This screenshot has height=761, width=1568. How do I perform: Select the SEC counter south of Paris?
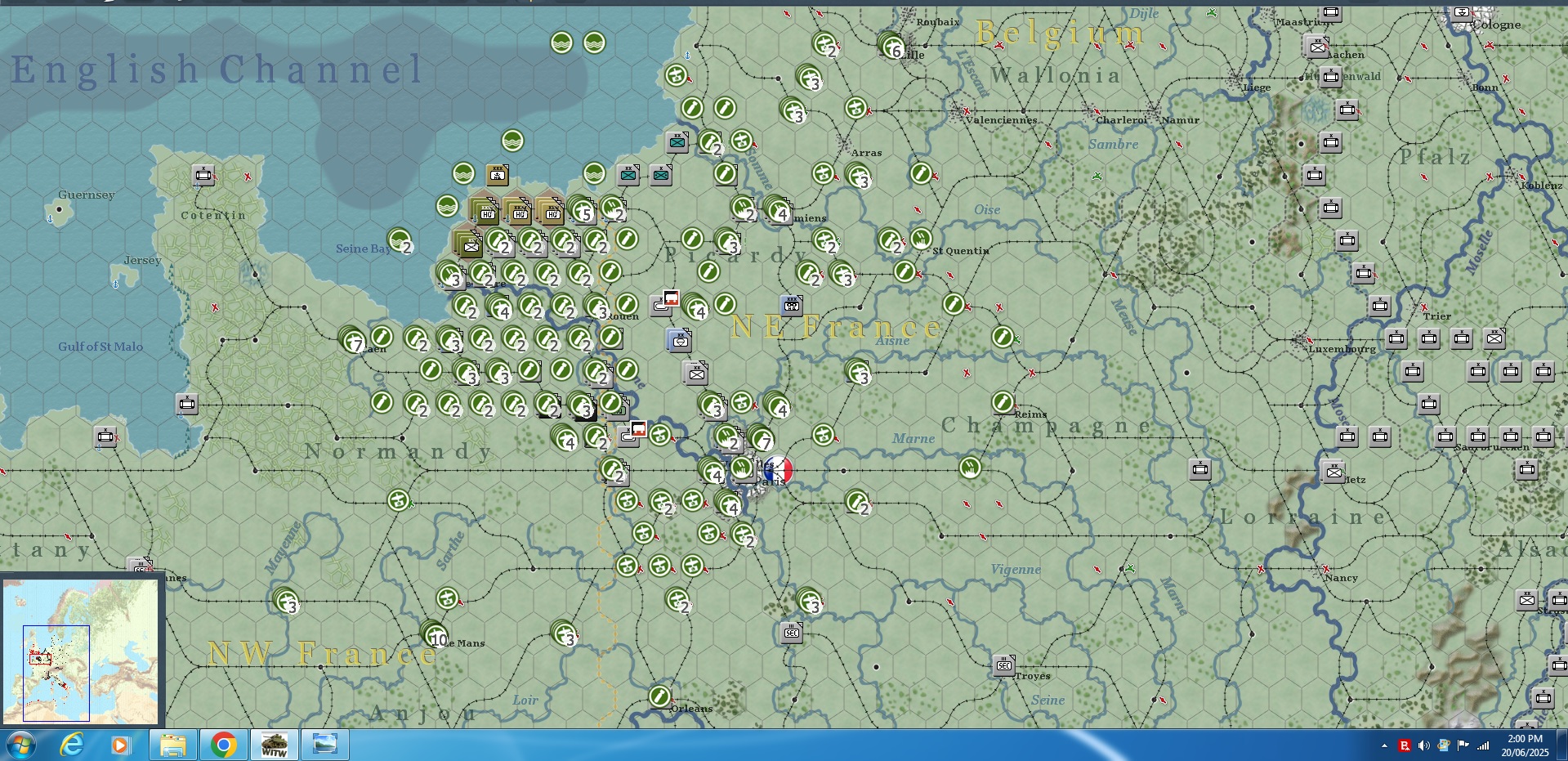(x=791, y=632)
